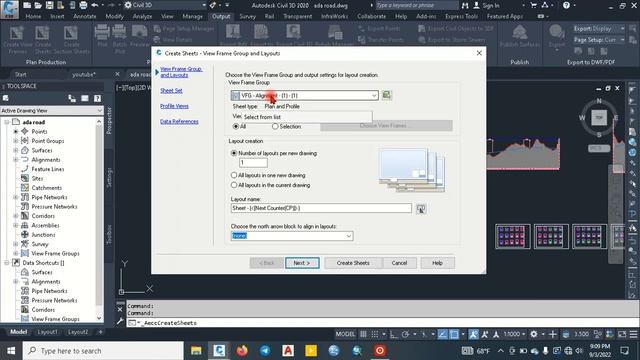Switch to the youtube drawing tab
Image resolution: width=640 pixels, height=360 pixels.
point(84,74)
